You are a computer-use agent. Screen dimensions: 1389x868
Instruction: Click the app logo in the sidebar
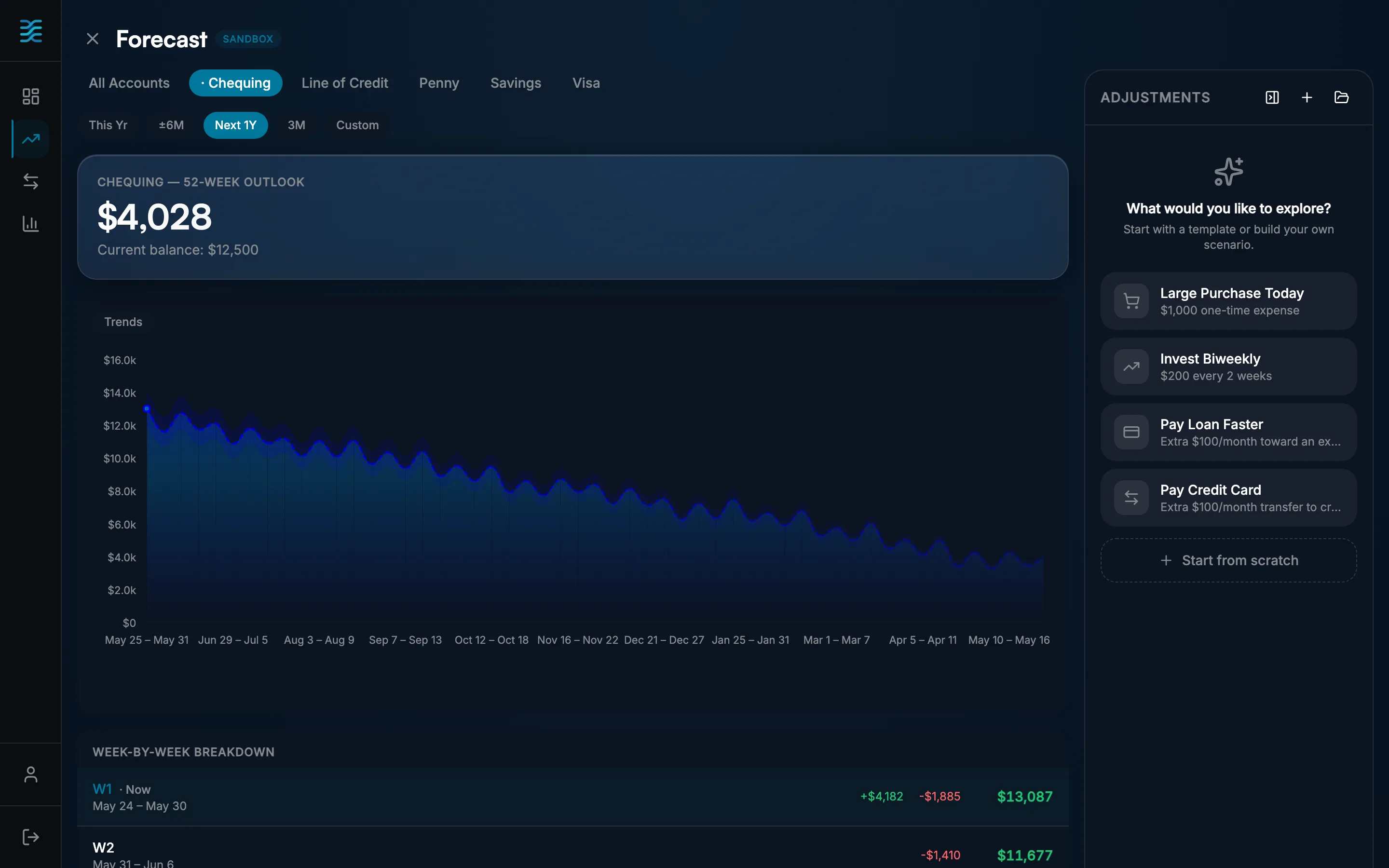tap(30, 31)
